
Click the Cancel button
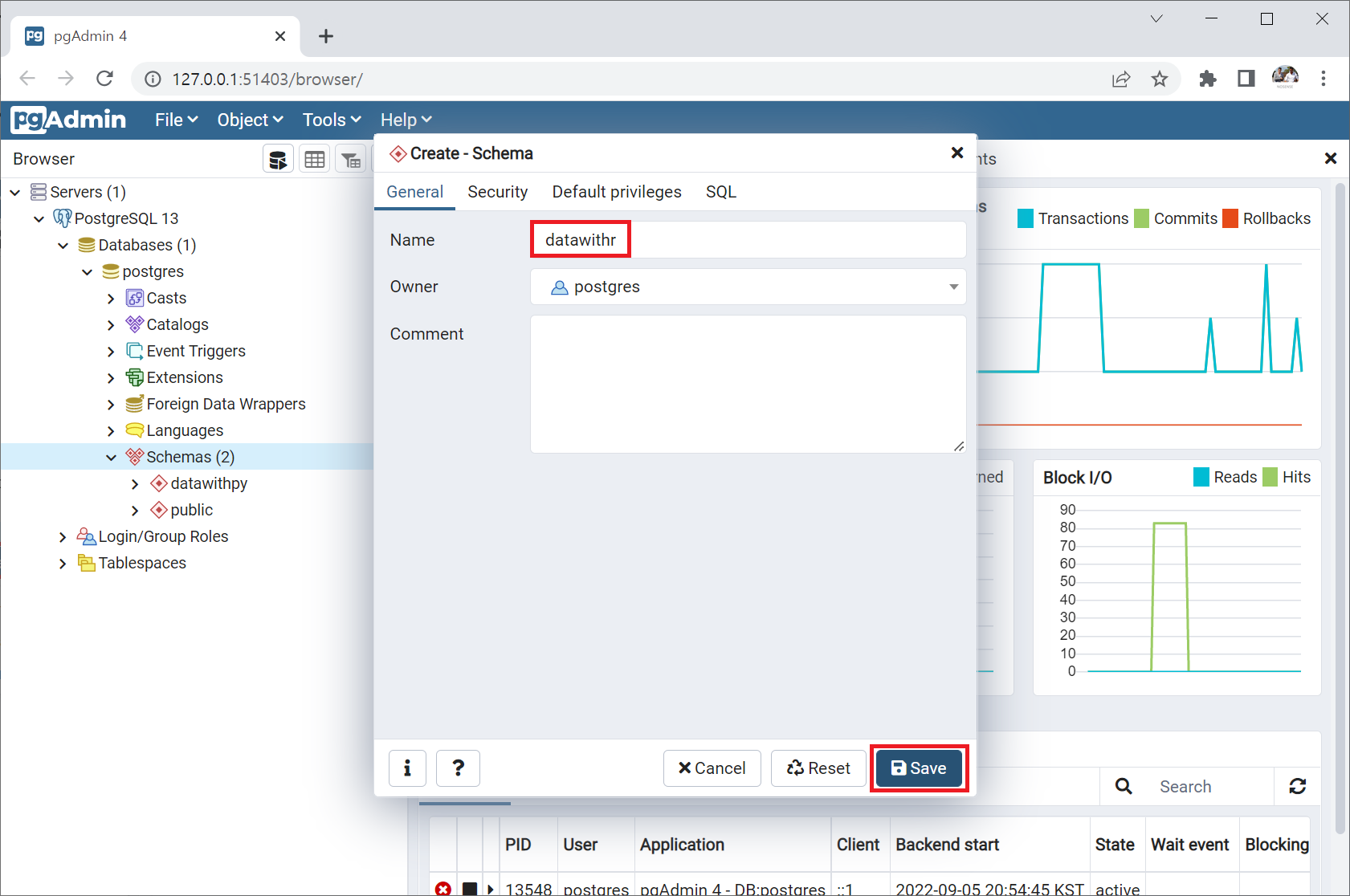[712, 768]
